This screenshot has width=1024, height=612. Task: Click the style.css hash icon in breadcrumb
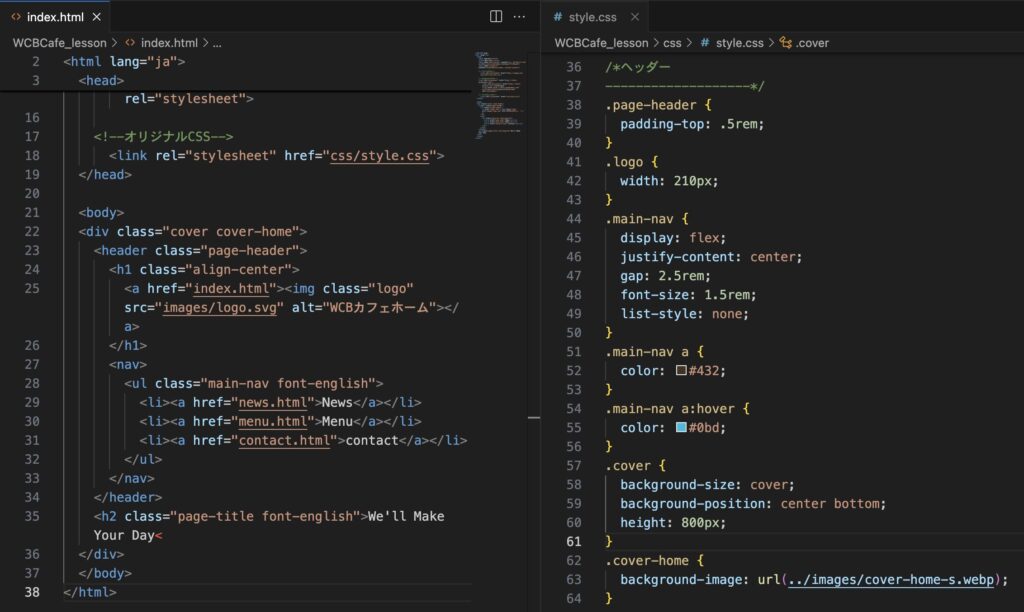(705, 43)
